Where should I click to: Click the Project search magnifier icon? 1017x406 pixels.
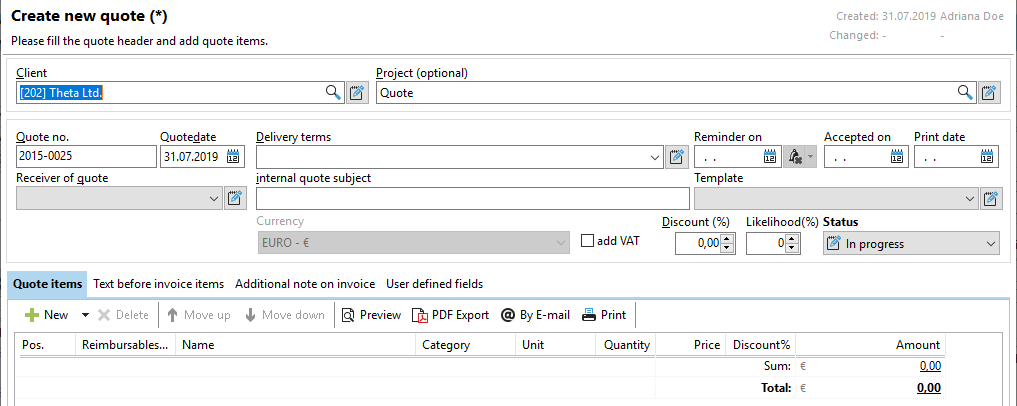click(965, 93)
